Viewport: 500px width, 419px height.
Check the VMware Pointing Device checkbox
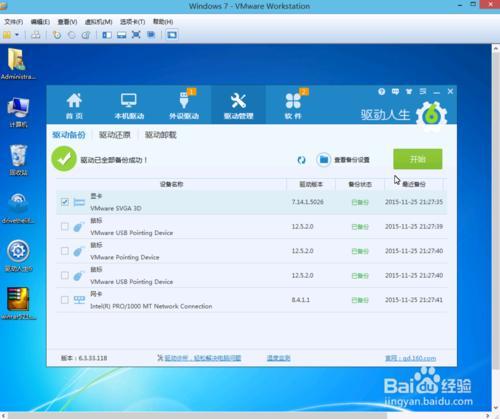pos(65,251)
